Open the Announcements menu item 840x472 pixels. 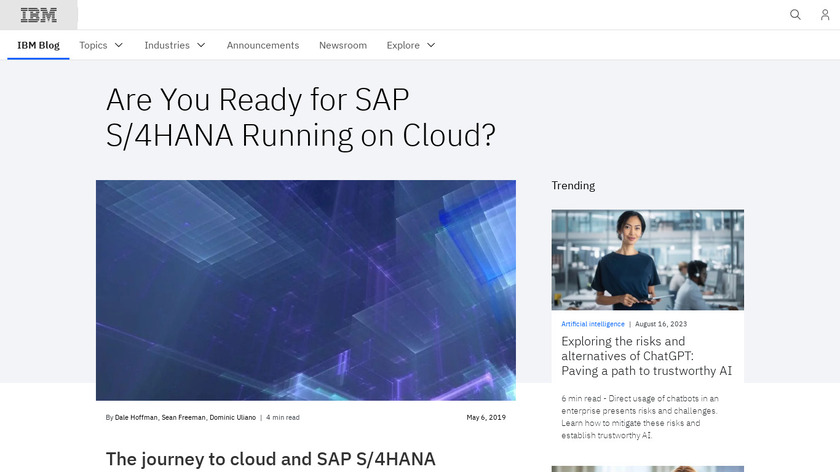(262, 45)
